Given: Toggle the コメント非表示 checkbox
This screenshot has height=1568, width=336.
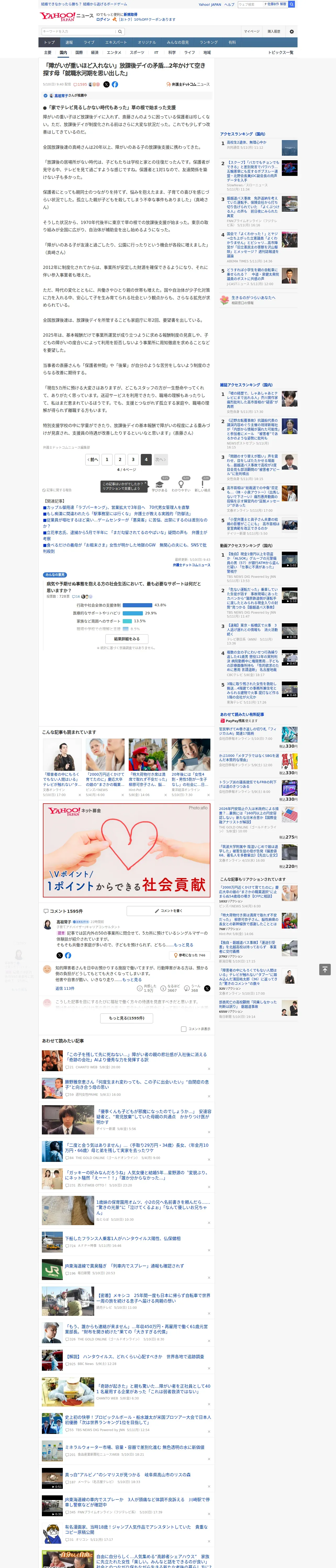Looking at the screenshot, I should (183, 1029).
